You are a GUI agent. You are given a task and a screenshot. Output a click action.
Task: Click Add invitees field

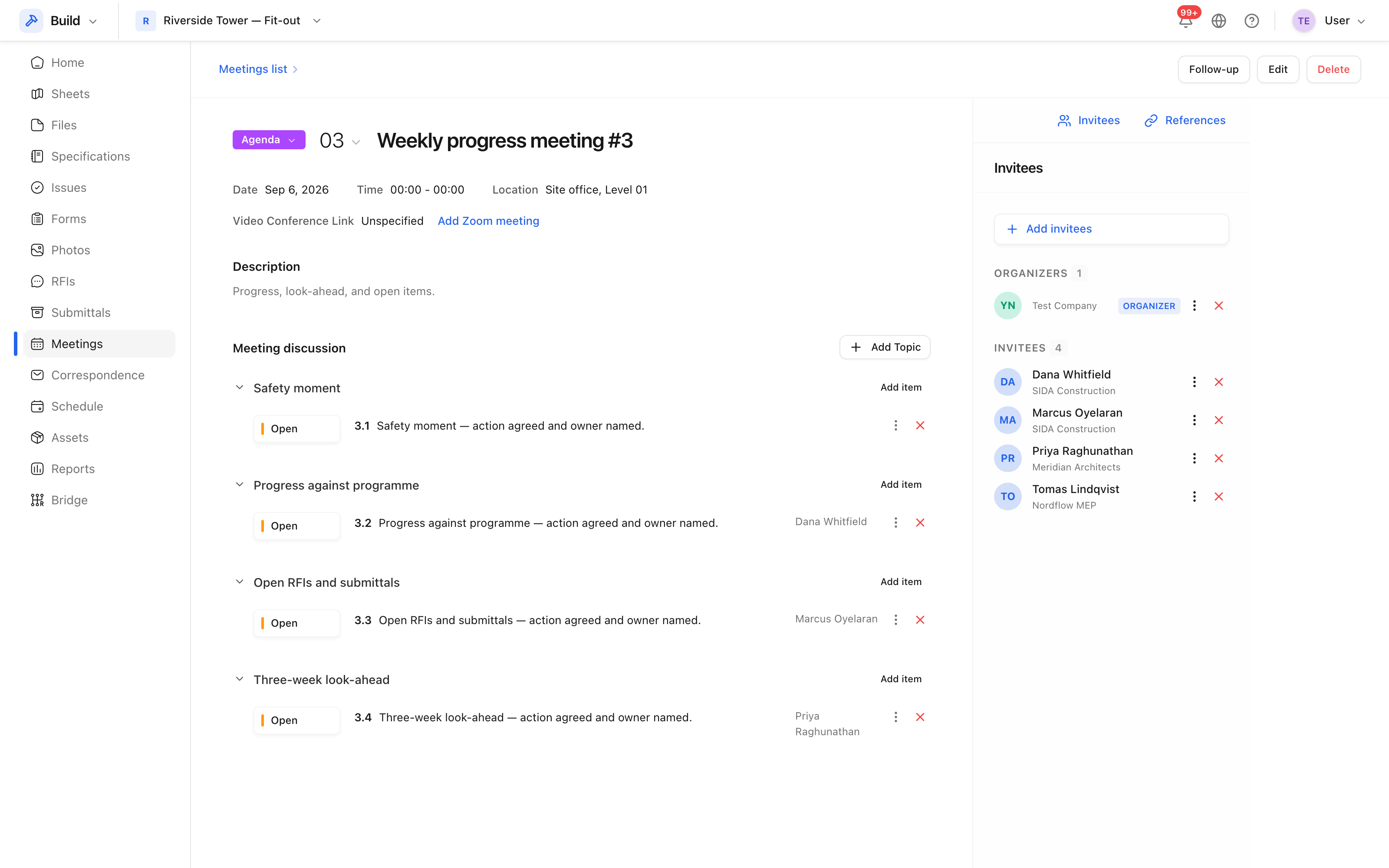tap(1111, 229)
